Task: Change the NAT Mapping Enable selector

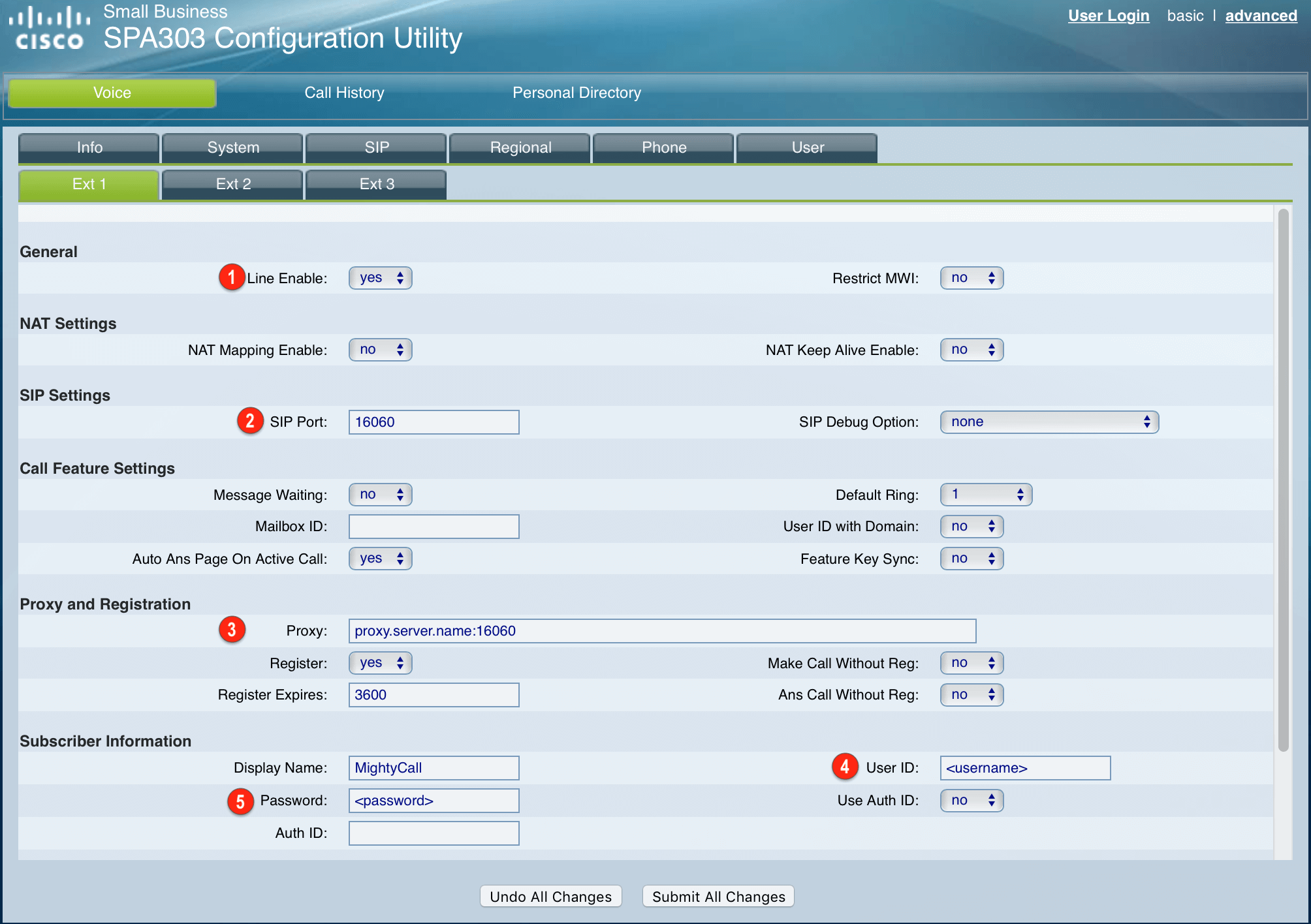Action: (x=381, y=350)
